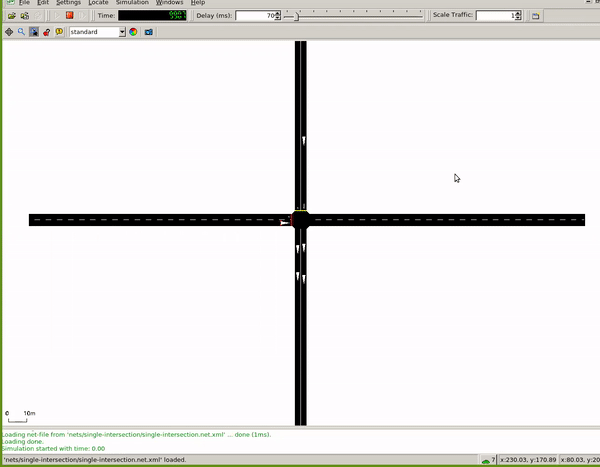Click the SUMO application icon beside File

coord(10,2)
